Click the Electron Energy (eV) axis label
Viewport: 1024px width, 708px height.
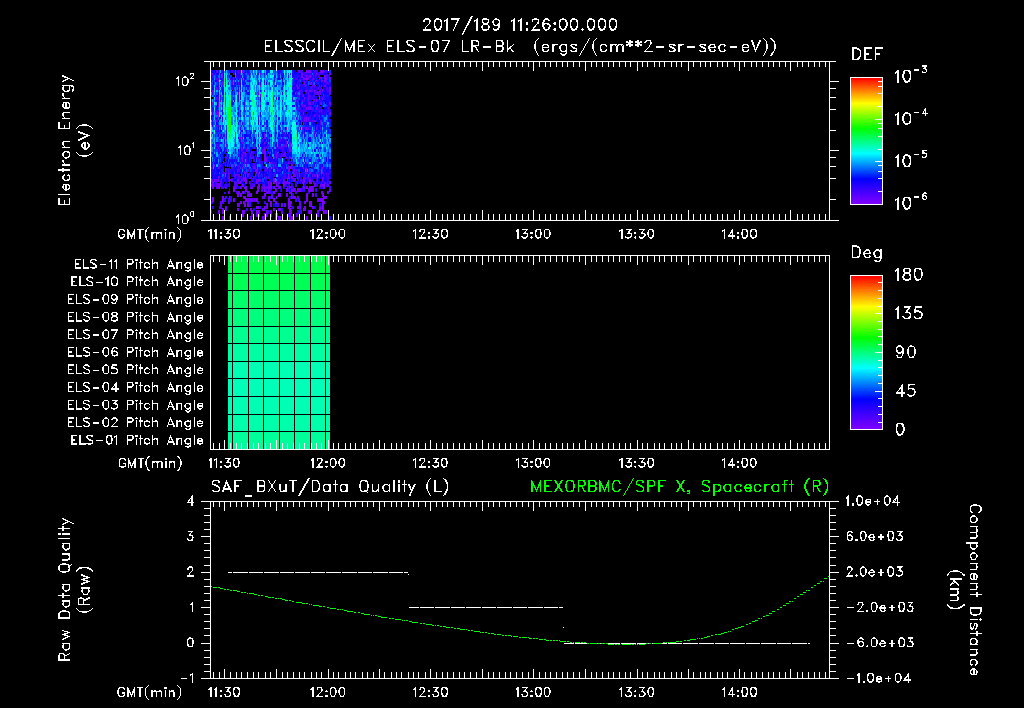pyautogui.click(x=74, y=140)
